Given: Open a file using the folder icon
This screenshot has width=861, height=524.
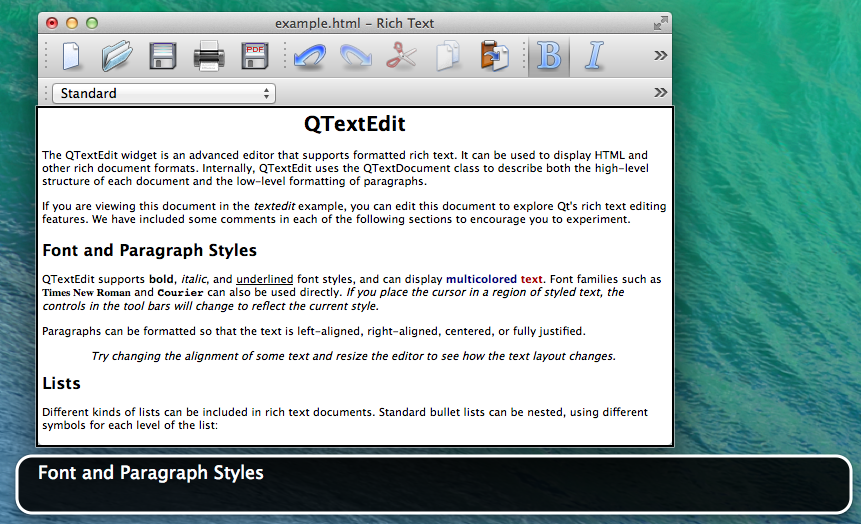Looking at the screenshot, I should [x=117, y=56].
